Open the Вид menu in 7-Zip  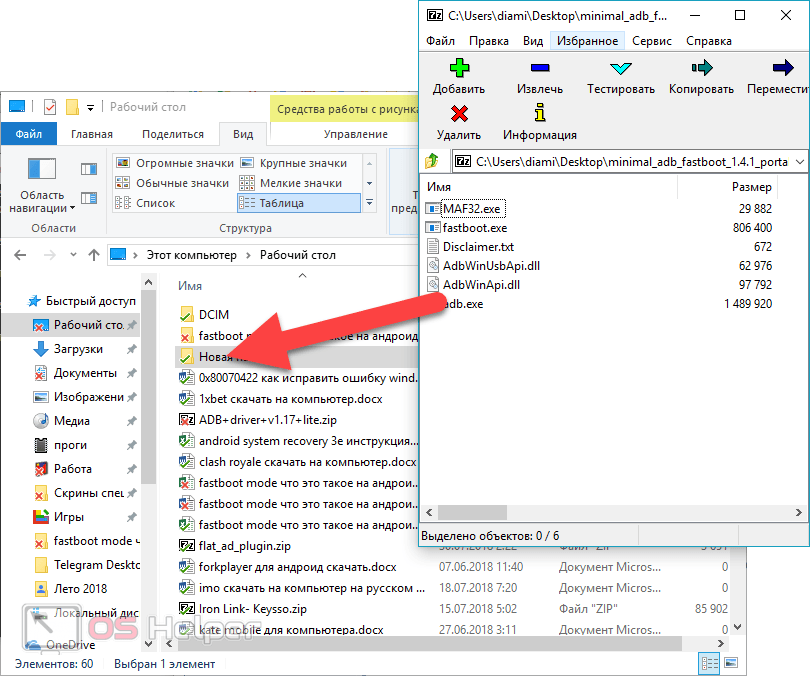tap(533, 41)
